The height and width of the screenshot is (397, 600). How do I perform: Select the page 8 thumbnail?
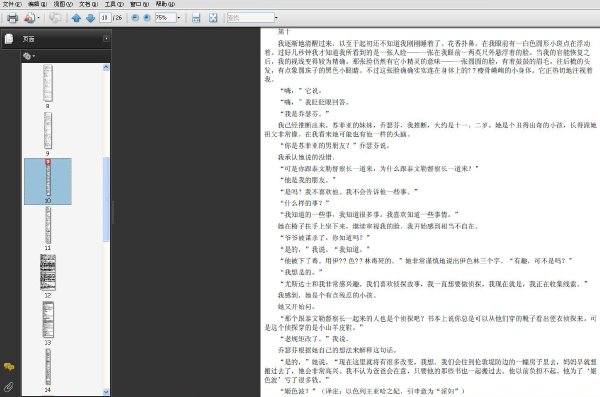(x=48, y=83)
